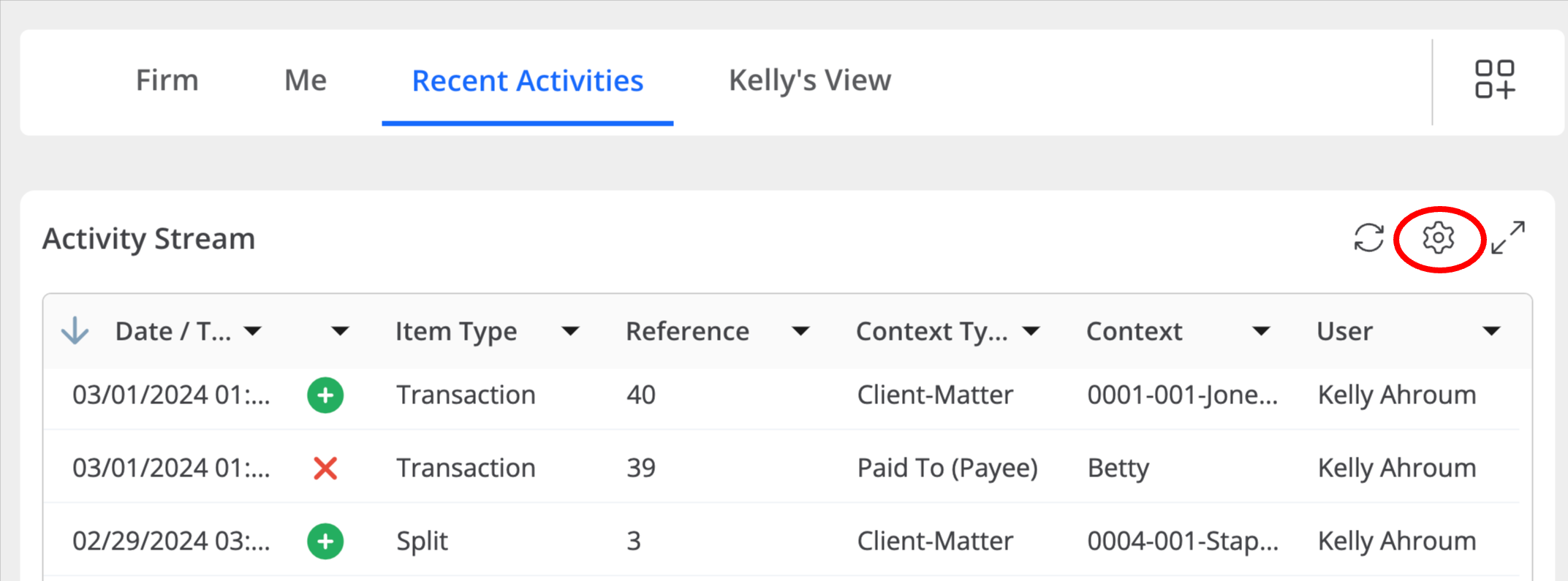Open Date / Time column filter dropdown

click(253, 332)
